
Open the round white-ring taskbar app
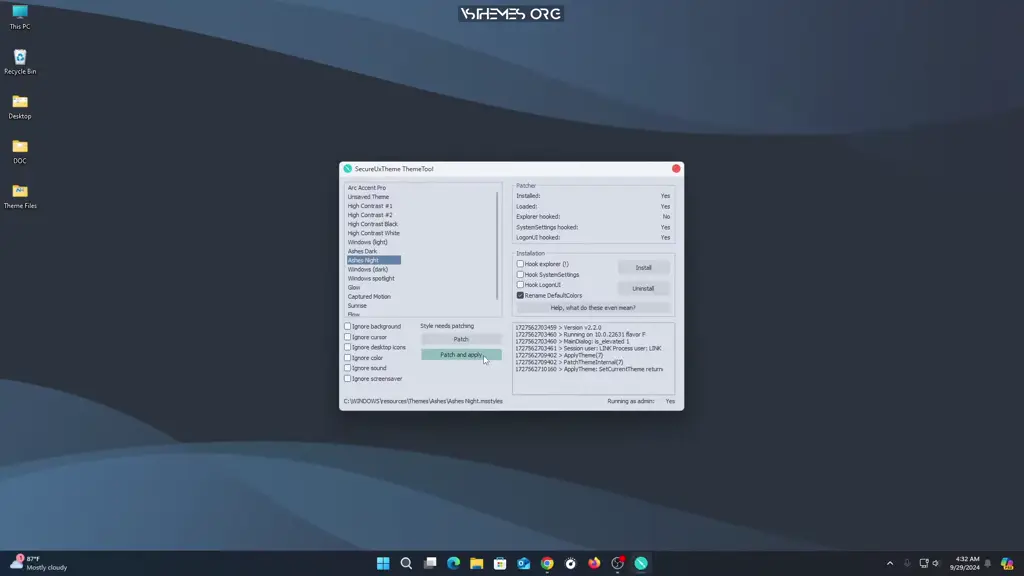(x=571, y=563)
